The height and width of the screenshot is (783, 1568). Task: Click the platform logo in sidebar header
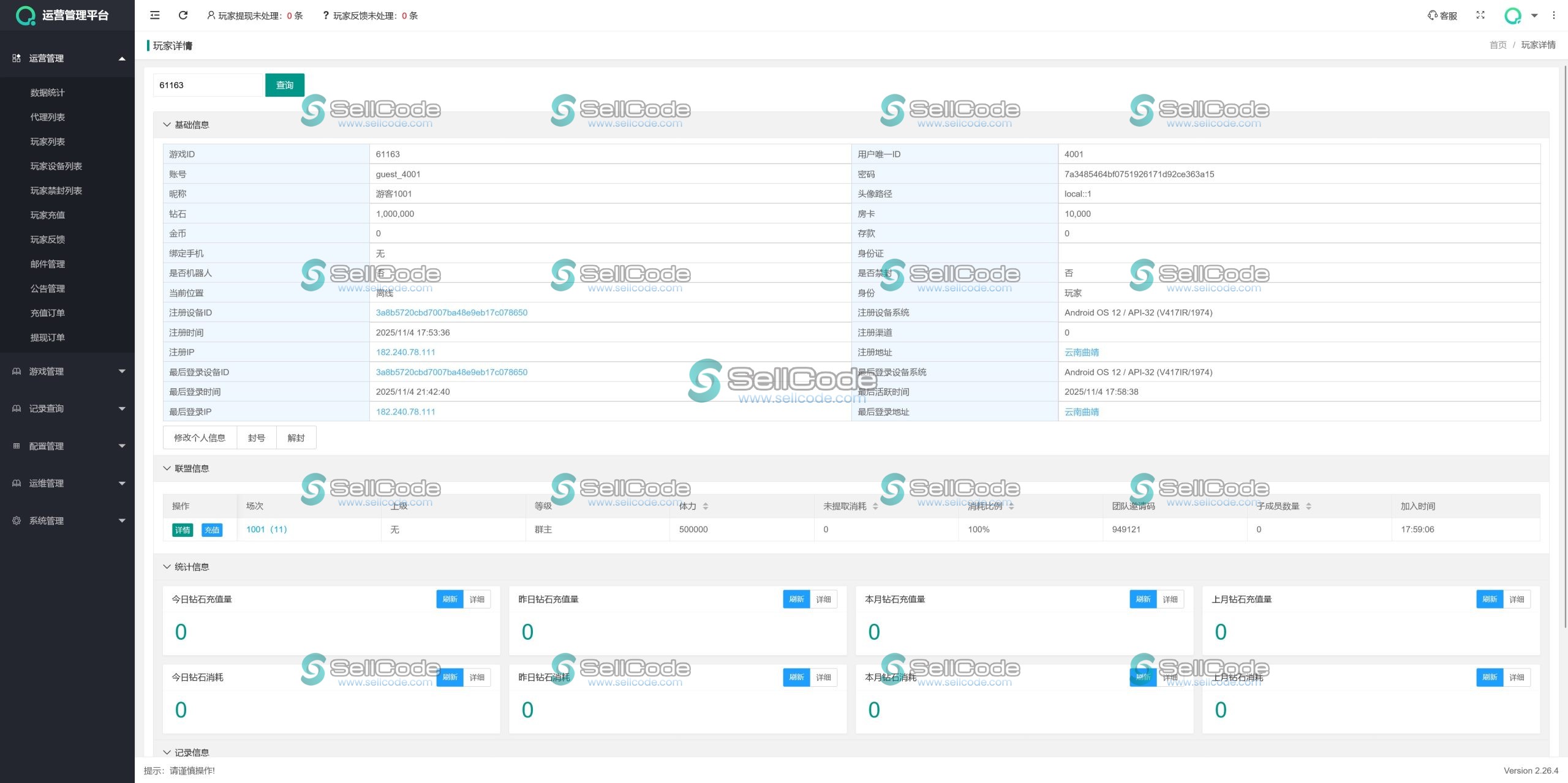pos(26,15)
